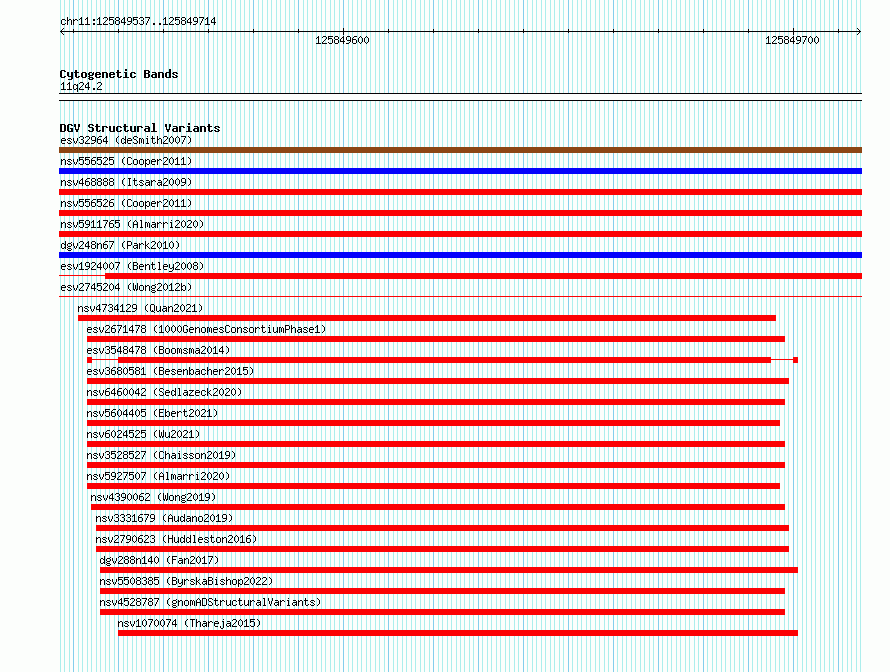Click nsv6460042 (Sedlazeck2020) label
The height and width of the screenshot is (672, 890).
coord(164,392)
